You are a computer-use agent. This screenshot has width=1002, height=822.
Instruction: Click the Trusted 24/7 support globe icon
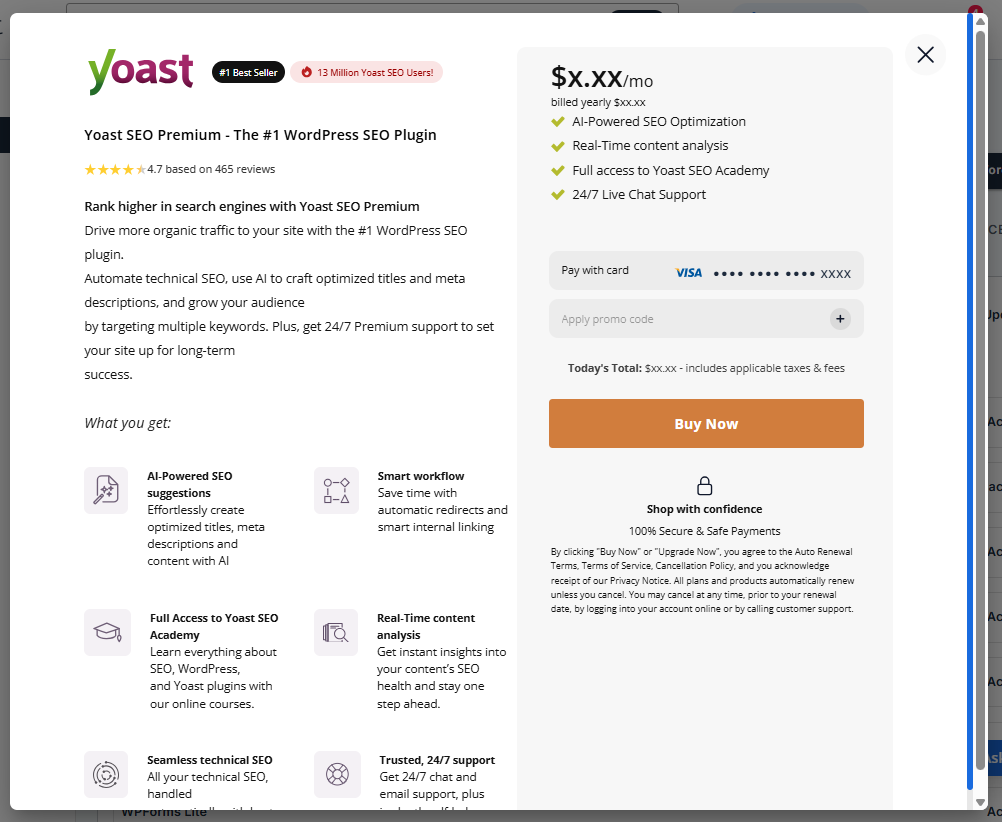coord(336,774)
